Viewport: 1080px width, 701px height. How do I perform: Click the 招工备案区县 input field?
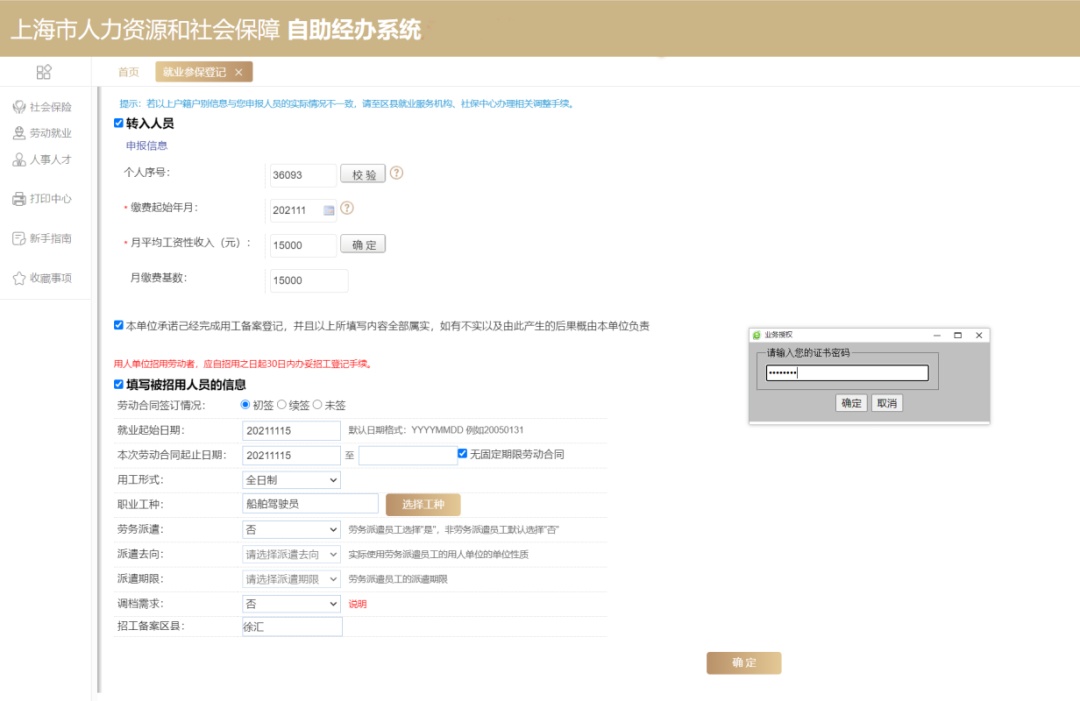291,627
